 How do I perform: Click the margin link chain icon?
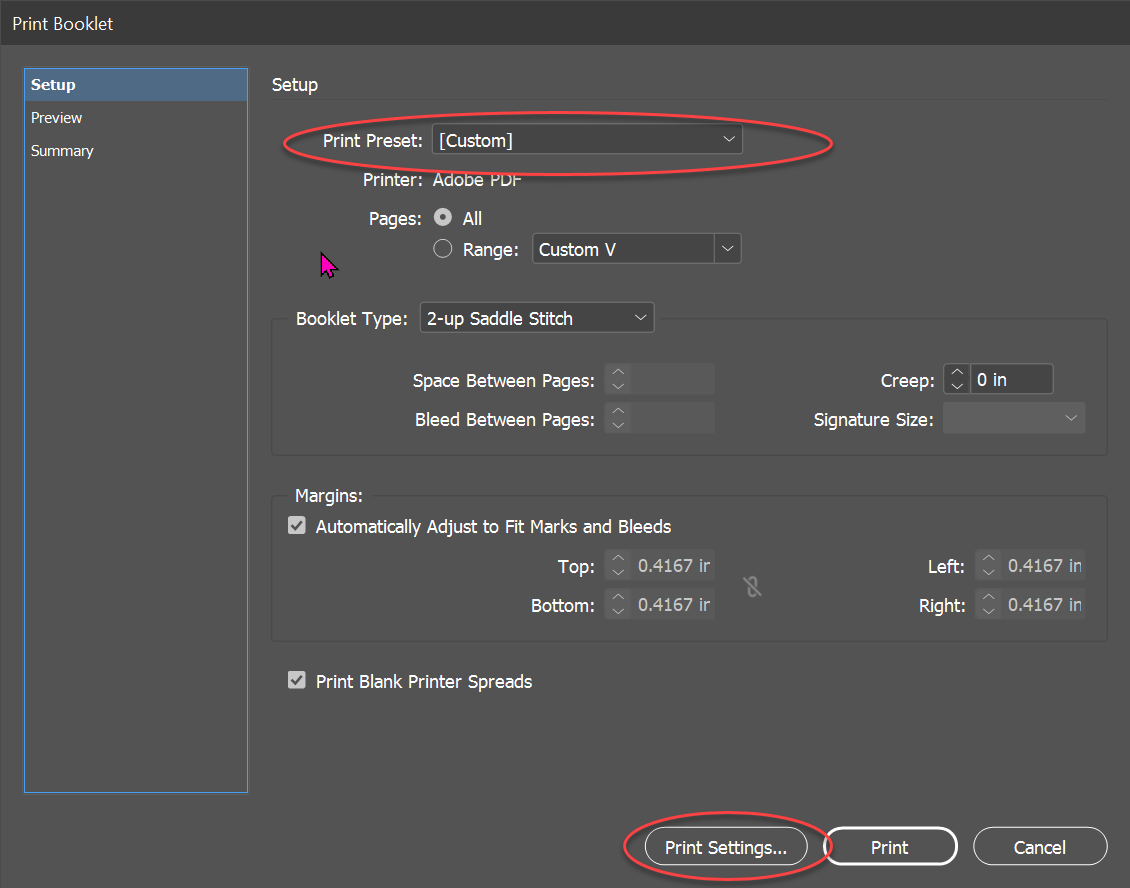coord(752,588)
